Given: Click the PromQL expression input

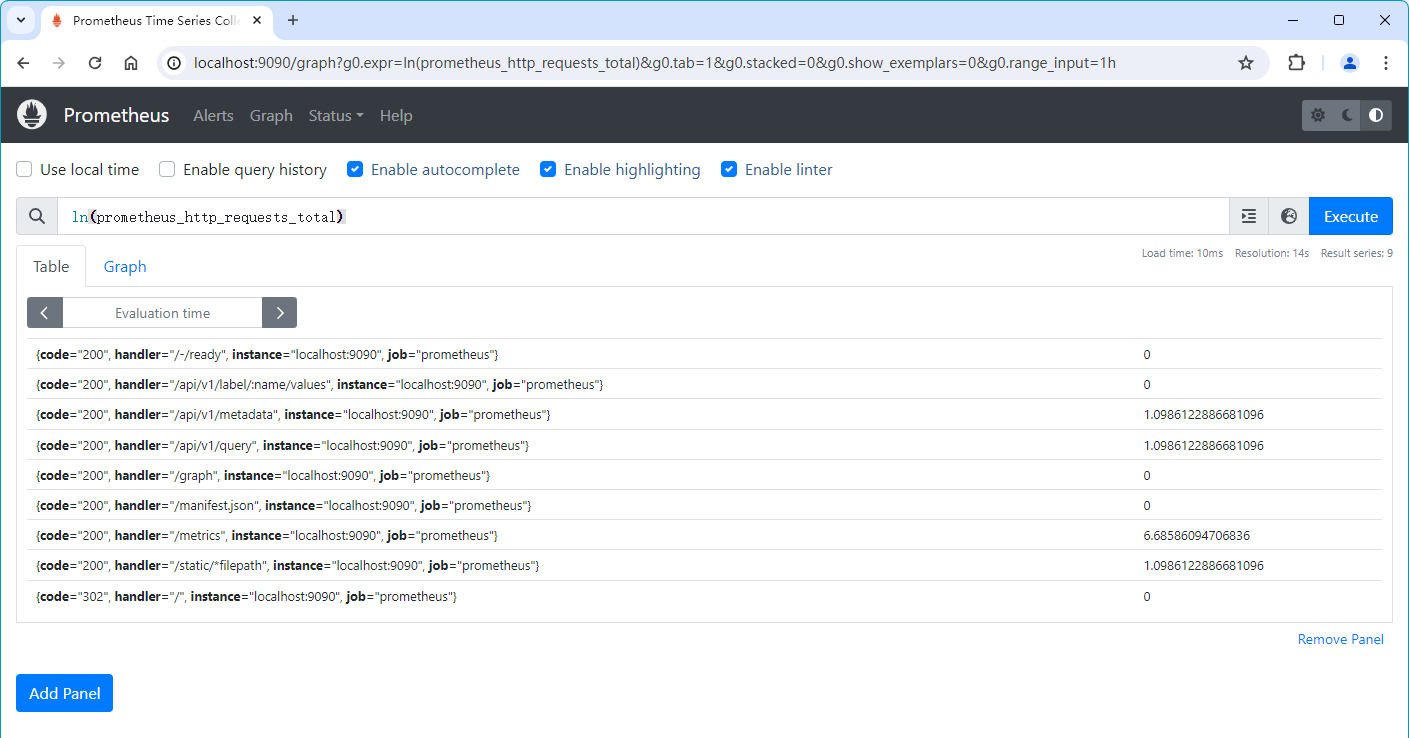Looking at the screenshot, I should click(x=643, y=216).
